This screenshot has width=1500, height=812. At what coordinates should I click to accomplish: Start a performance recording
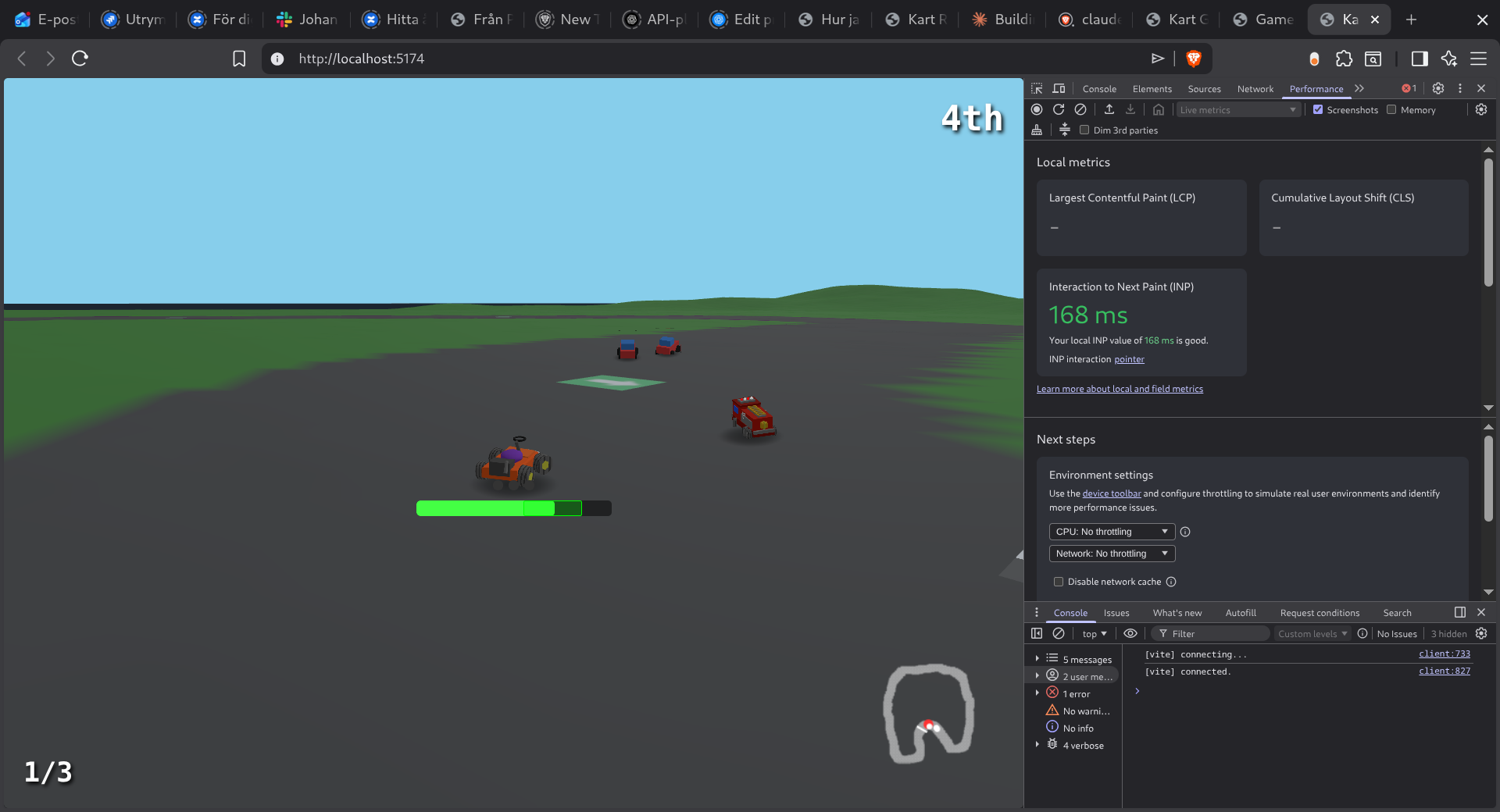coord(1037,109)
